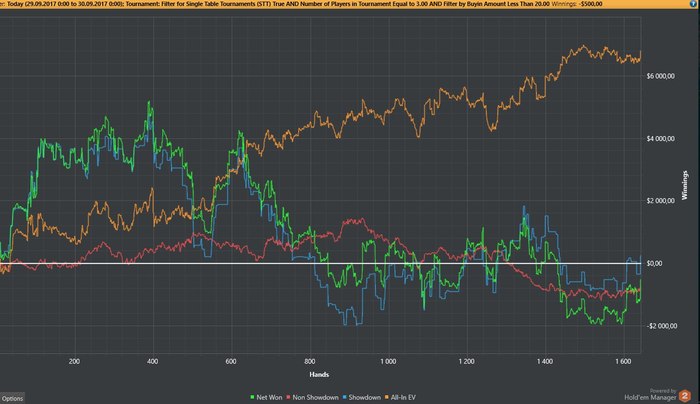Select the Net Won legend label
This screenshot has width=700, height=404.
click(x=269, y=397)
